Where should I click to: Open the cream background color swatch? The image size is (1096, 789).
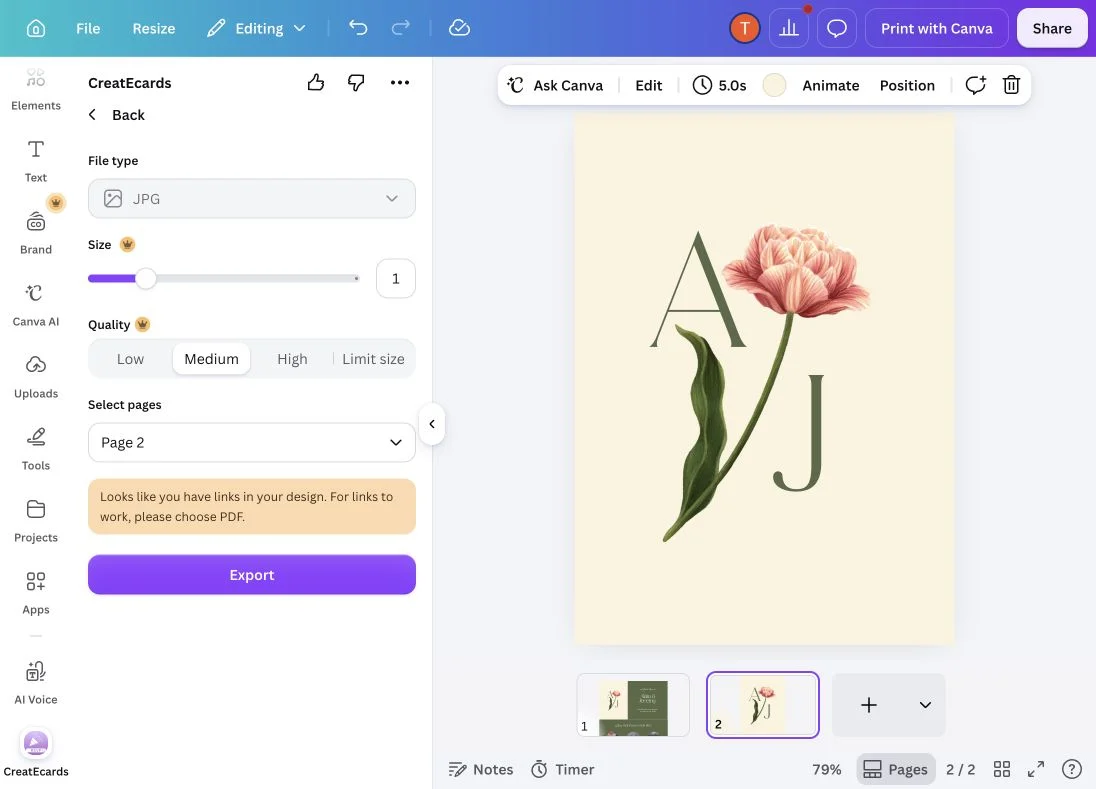click(774, 85)
